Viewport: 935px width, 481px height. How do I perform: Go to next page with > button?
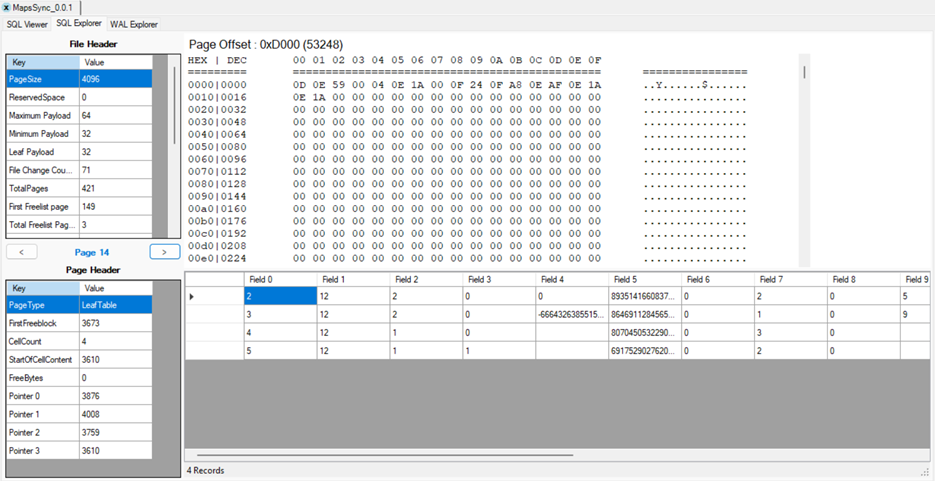point(165,252)
